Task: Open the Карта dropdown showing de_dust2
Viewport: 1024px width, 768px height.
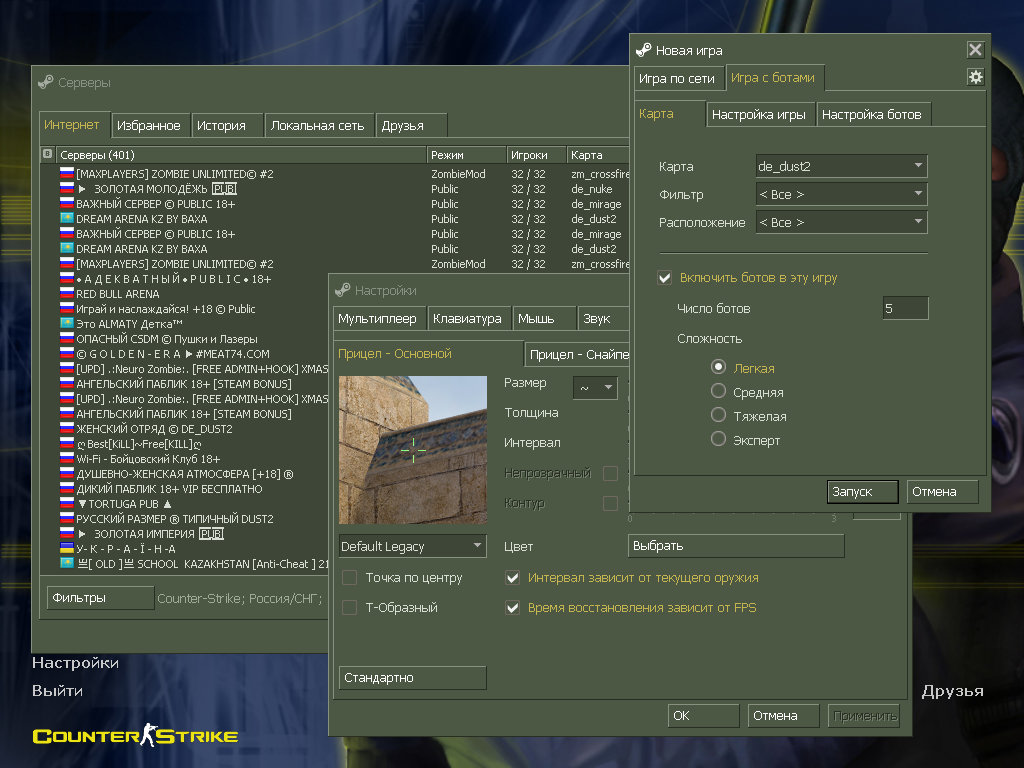Action: 841,166
